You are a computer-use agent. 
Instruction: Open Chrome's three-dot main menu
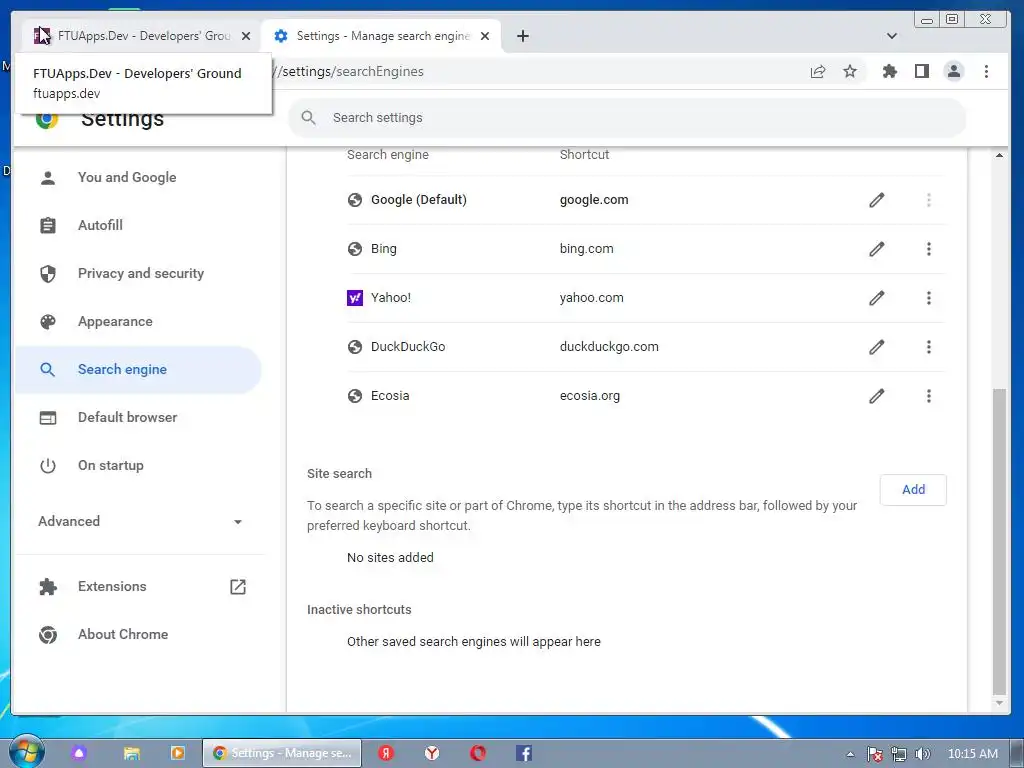click(986, 71)
